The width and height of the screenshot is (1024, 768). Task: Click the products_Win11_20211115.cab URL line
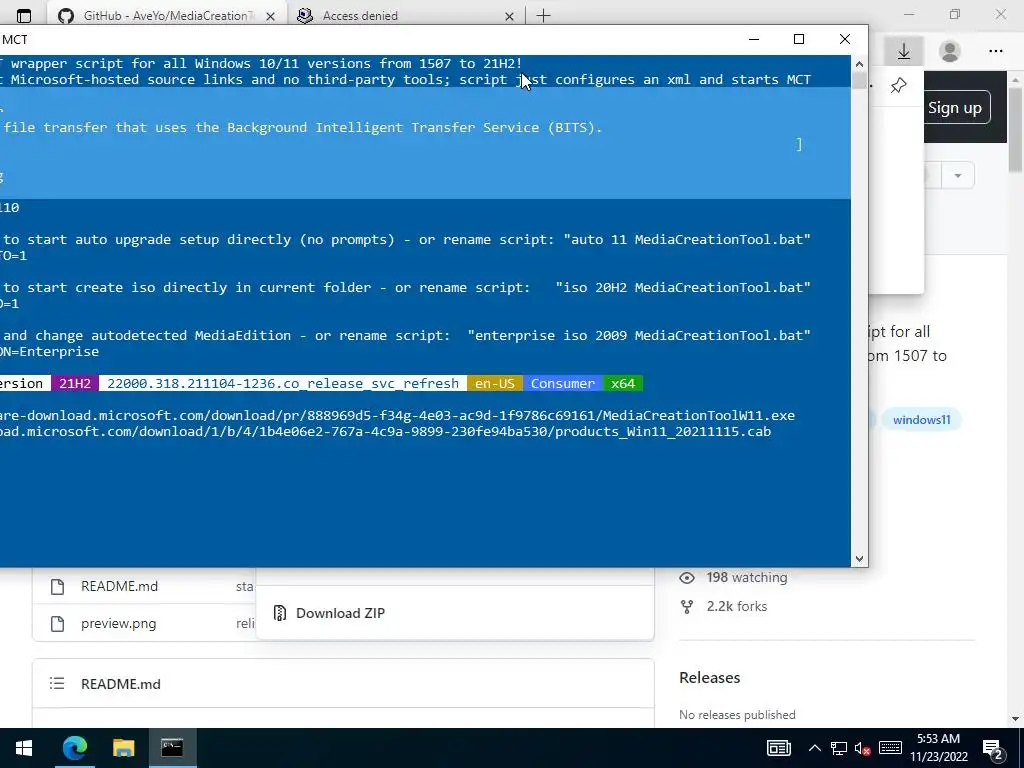[x=385, y=432]
